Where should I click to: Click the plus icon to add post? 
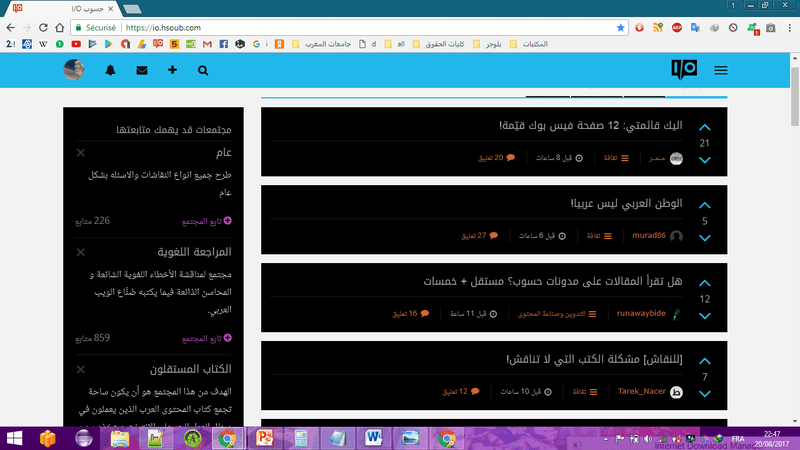coord(172,71)
